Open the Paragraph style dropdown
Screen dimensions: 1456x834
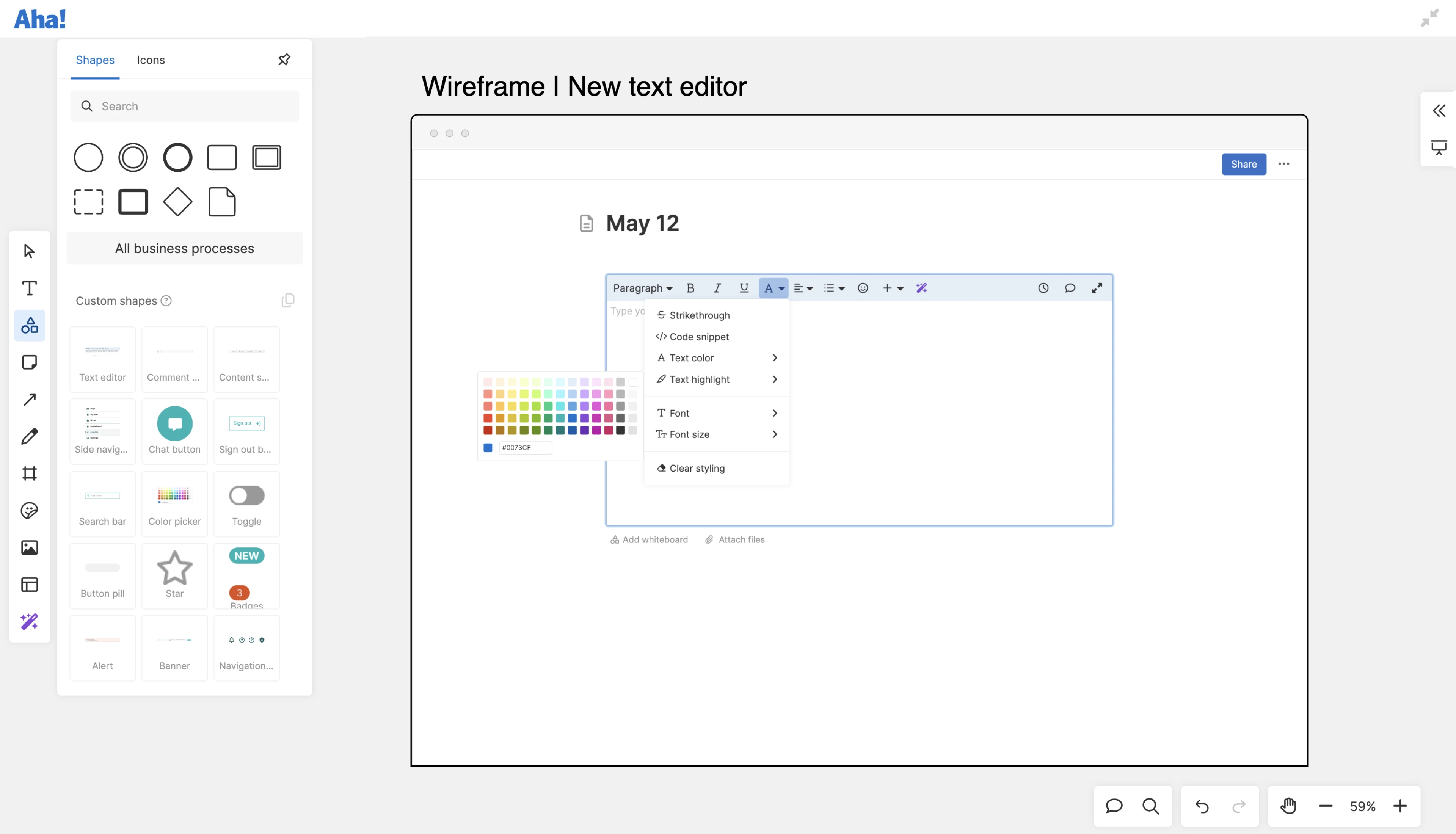pos(642,288)
